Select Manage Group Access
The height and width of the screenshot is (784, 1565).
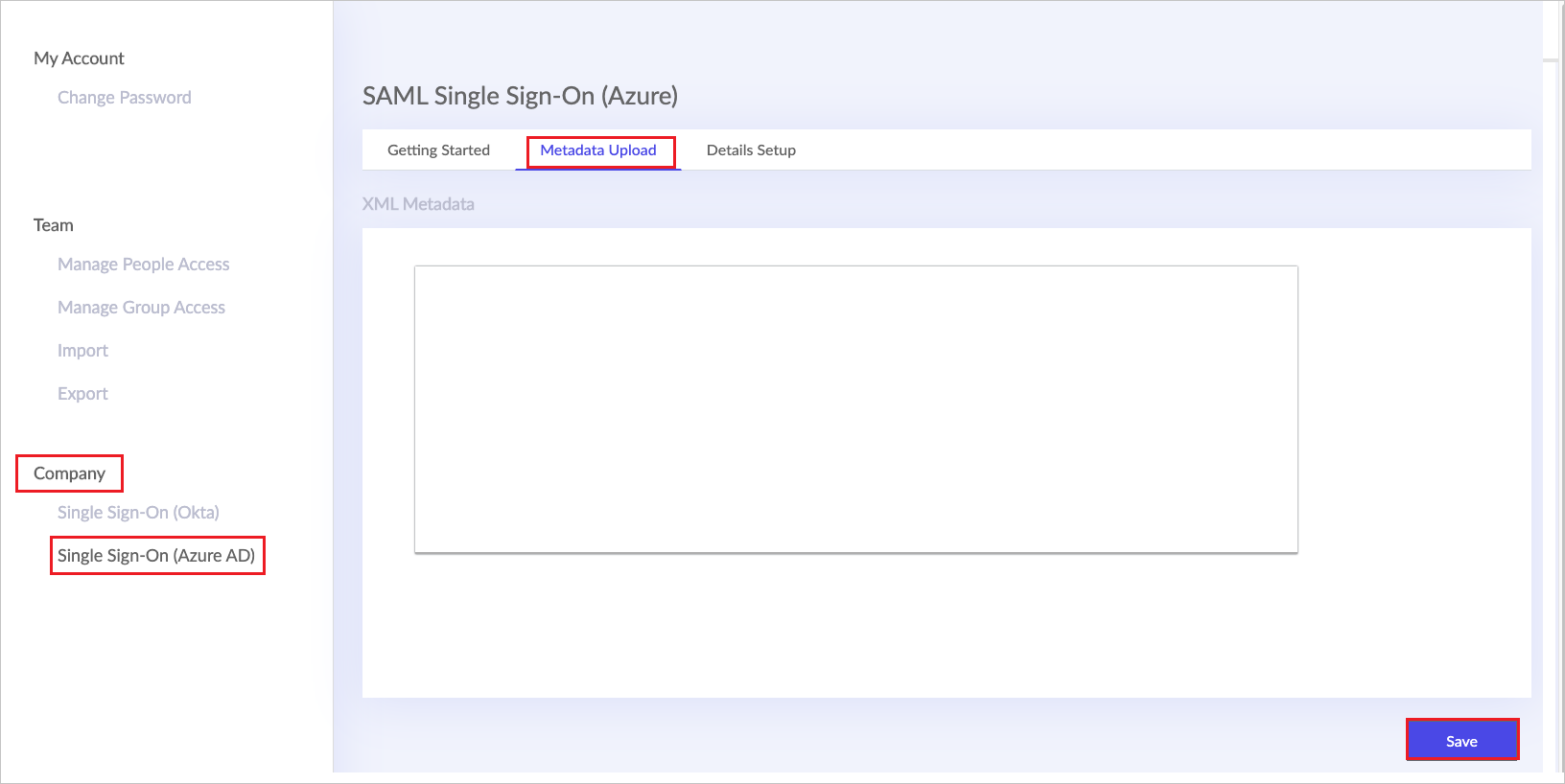point(141,308)
